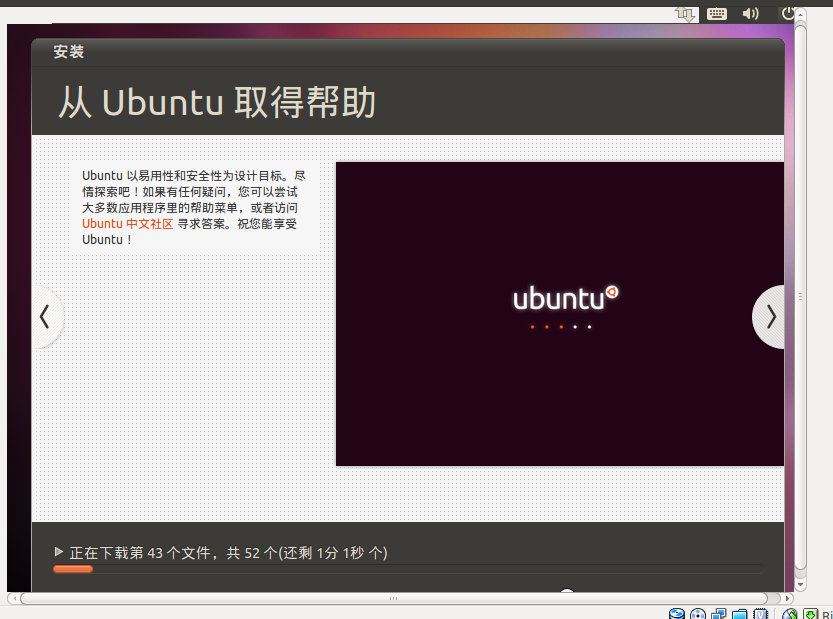Click the VirtualBox hard disk status icon
The image size is (833, 619).
click(677, 614)
